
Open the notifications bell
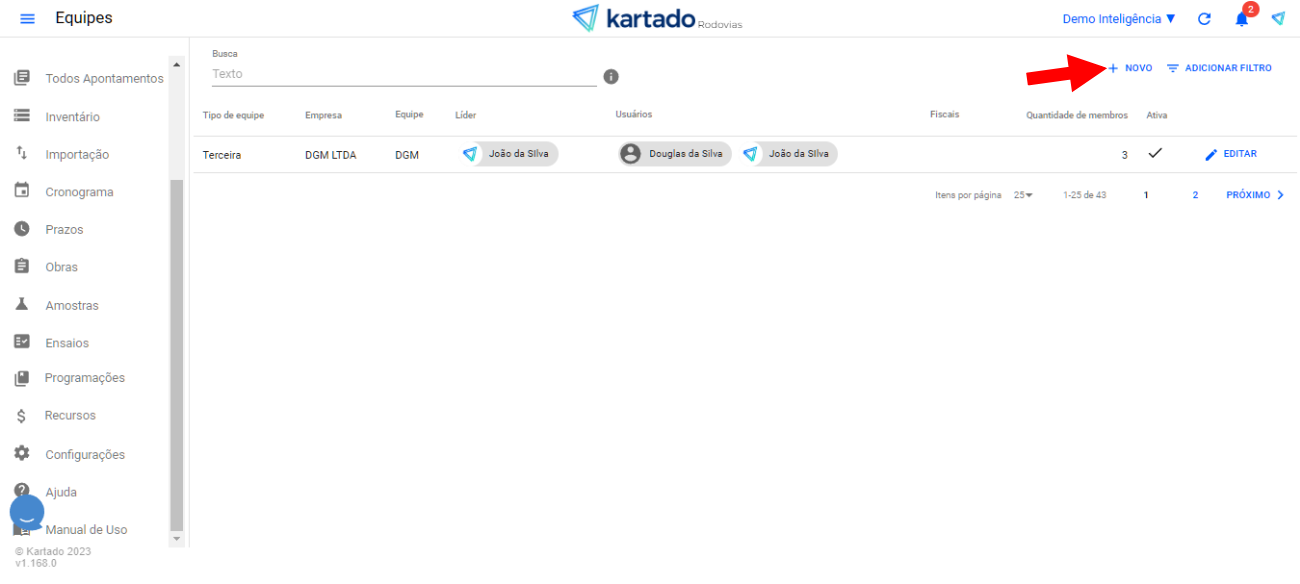pyautogui.click(x=1242, y=19)
